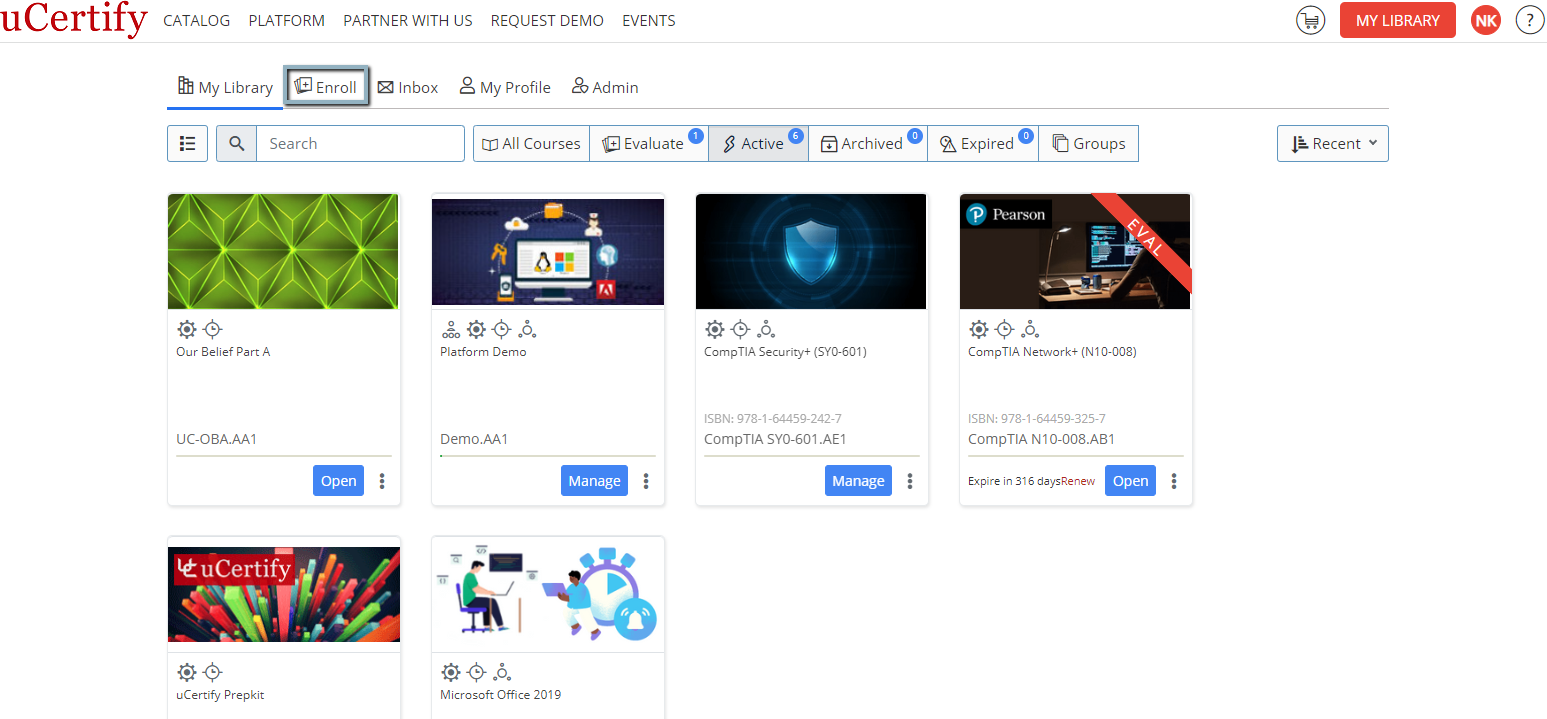Open the Our Belief Part A course
The image size is (1547, 719).
pyautogui.click(x=338, y=481)
